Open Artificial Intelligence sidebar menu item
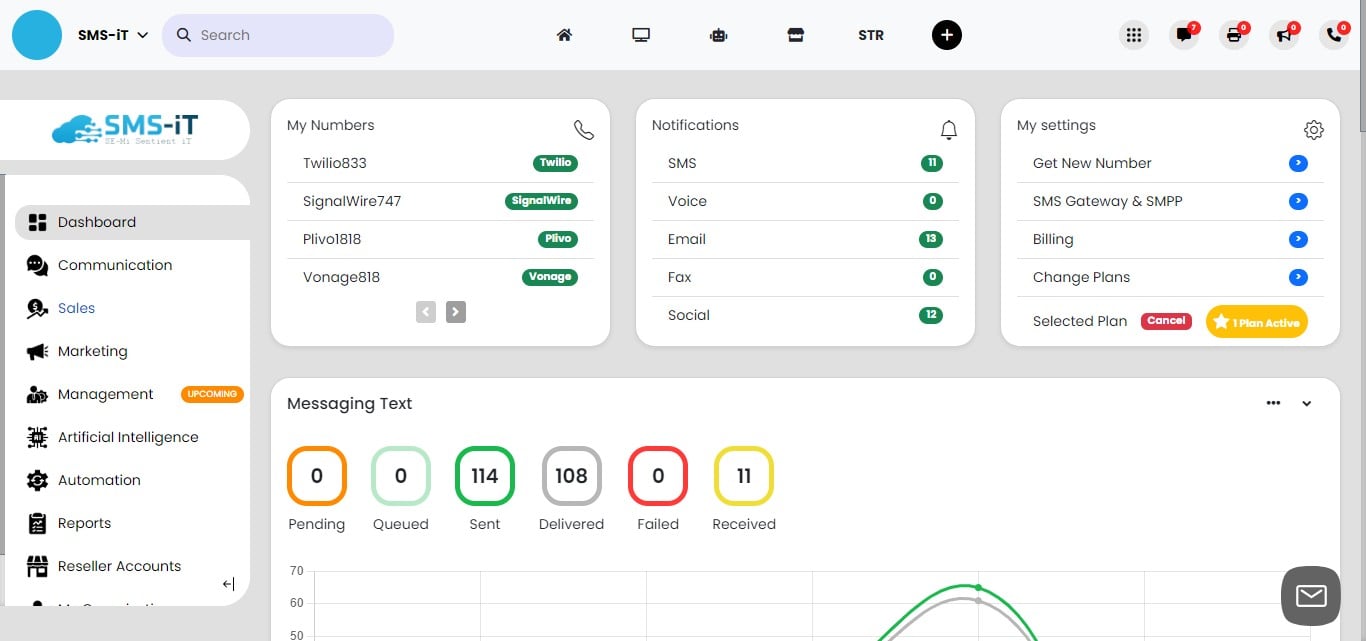 128,437
